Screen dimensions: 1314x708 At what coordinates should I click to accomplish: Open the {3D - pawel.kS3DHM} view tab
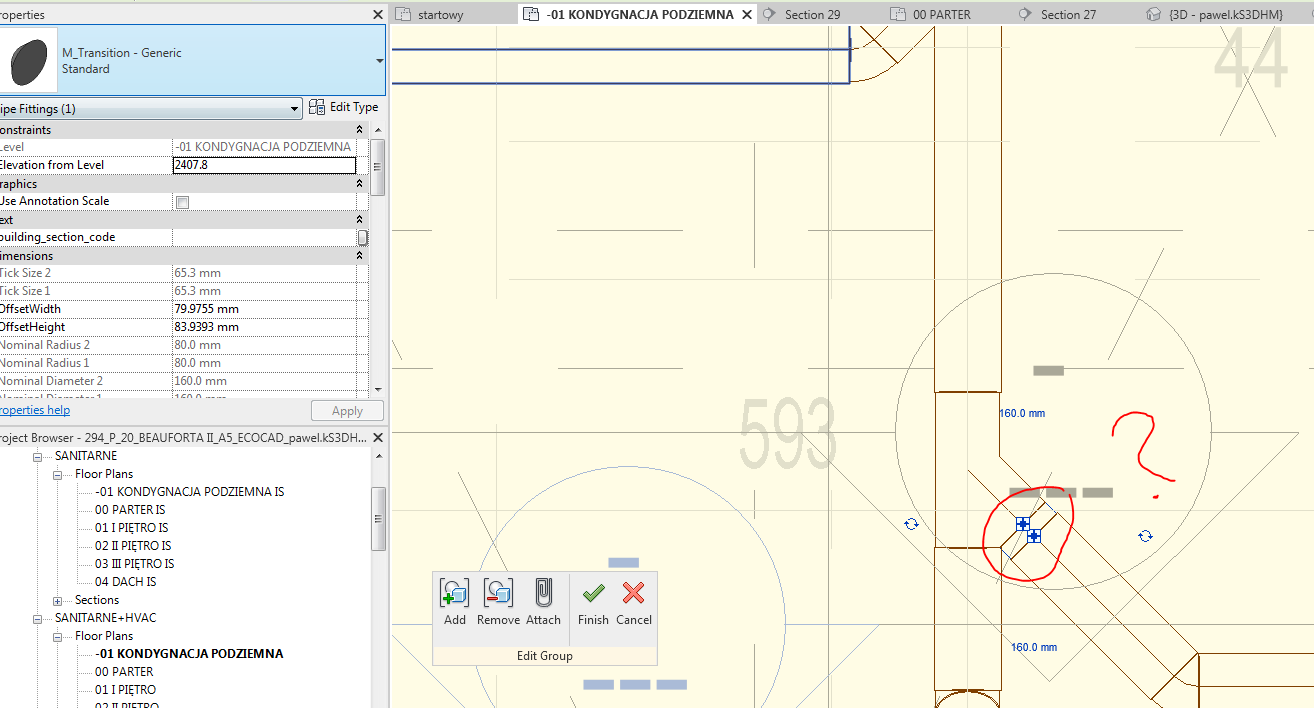tap(1226, 15)
